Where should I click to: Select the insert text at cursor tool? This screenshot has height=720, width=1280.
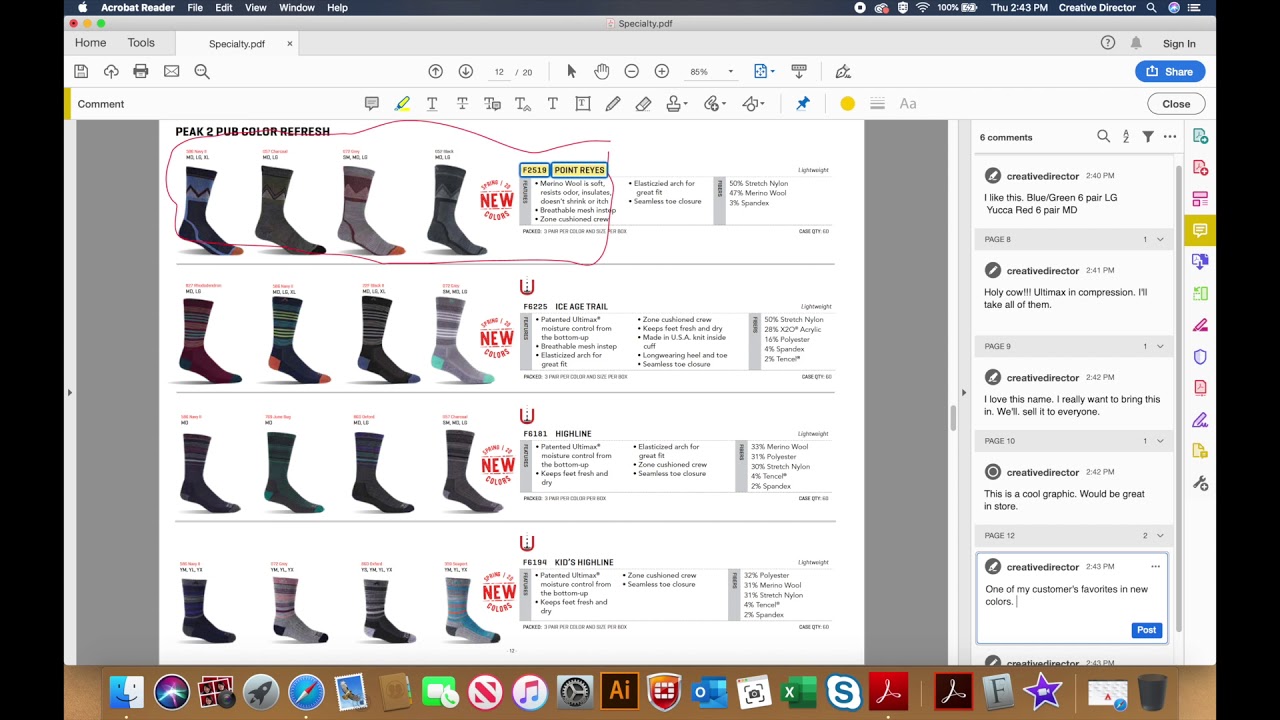(x=522, y=103)
